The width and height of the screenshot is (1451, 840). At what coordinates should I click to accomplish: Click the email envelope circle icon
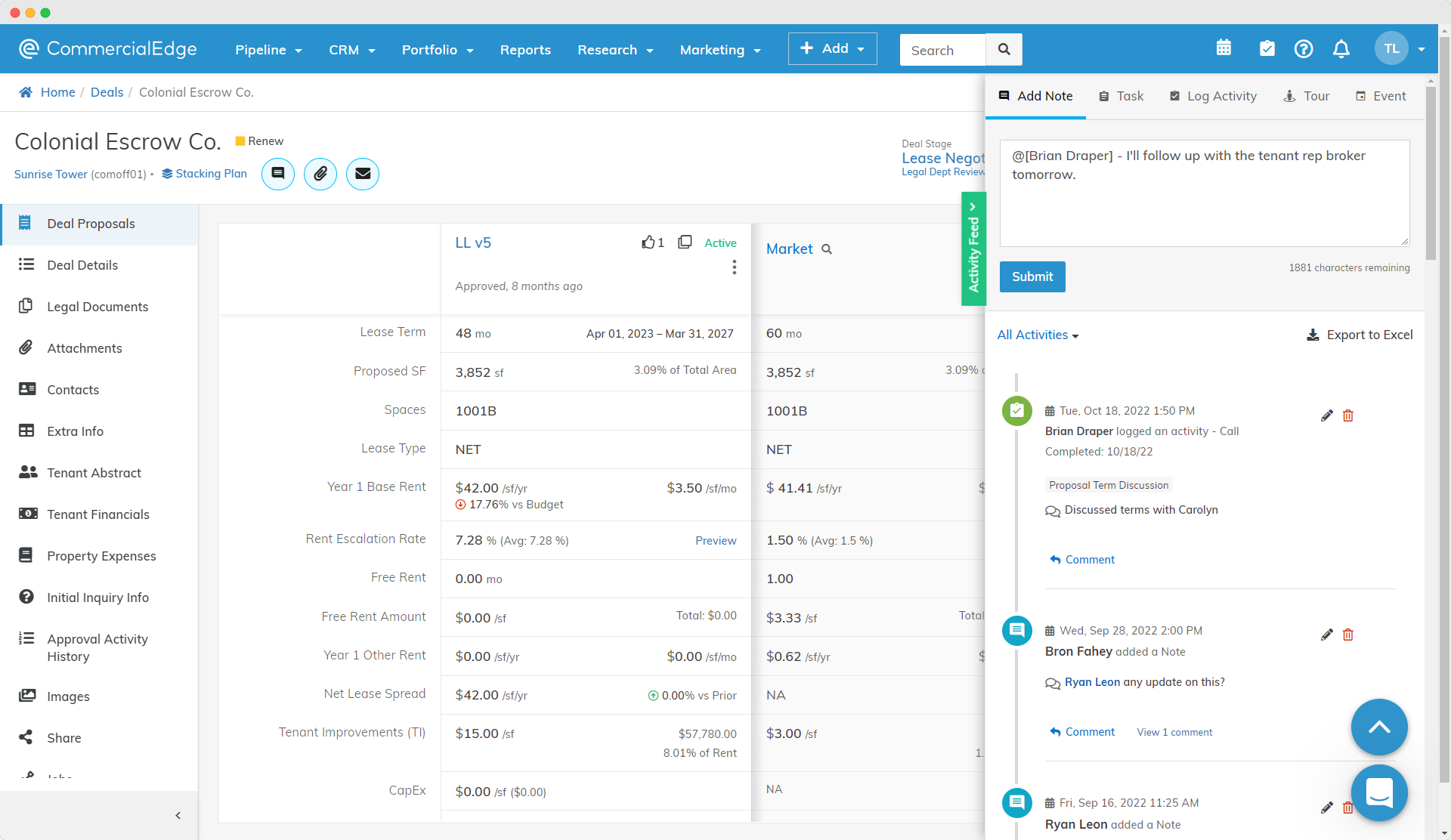[363, 174]
